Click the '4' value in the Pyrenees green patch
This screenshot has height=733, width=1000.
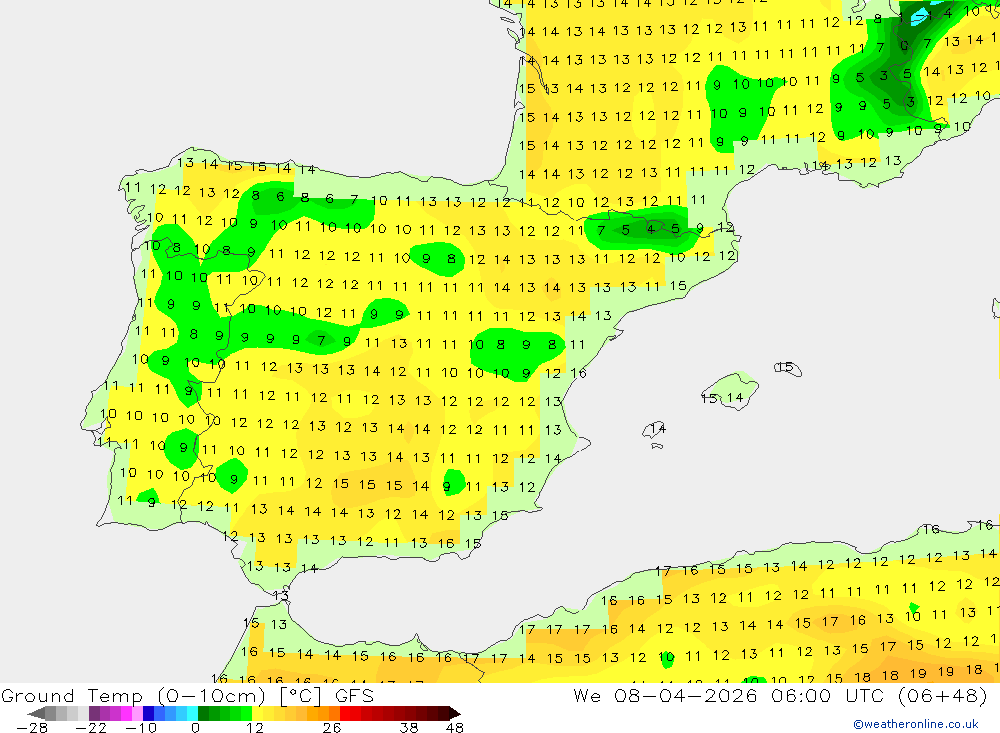click(650, 229)
